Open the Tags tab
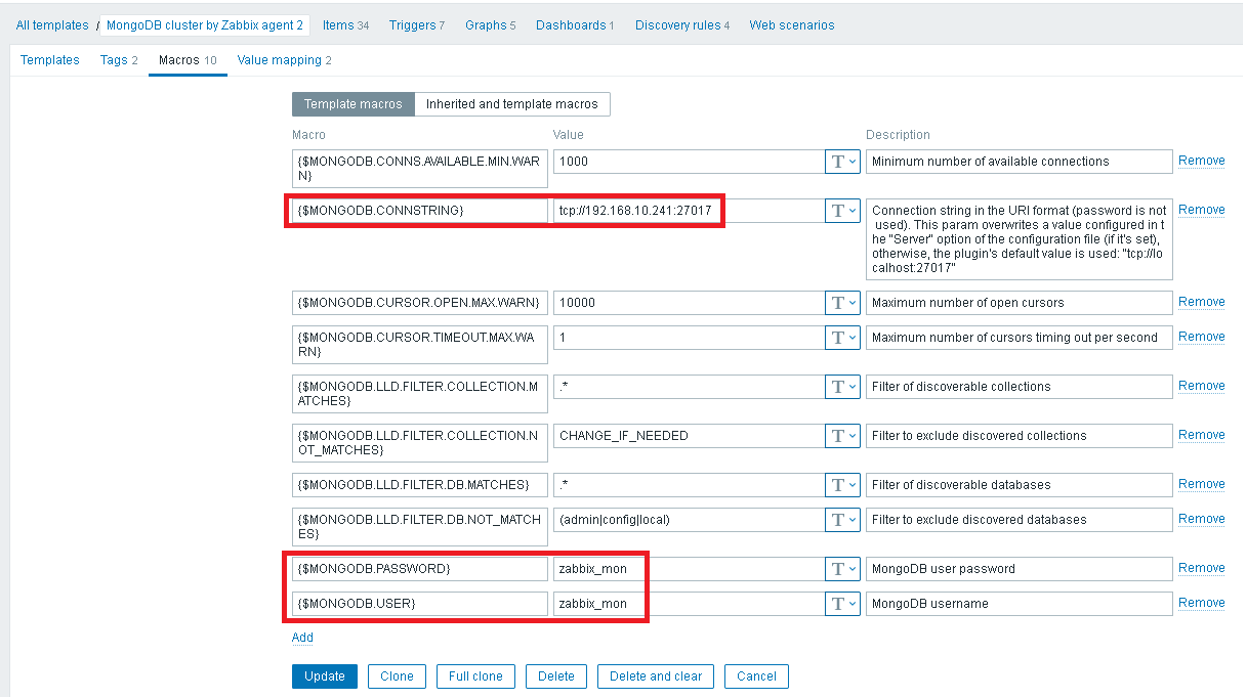Image resolution: width=1243 pixels, height=697 pixels. click(119, 60)
